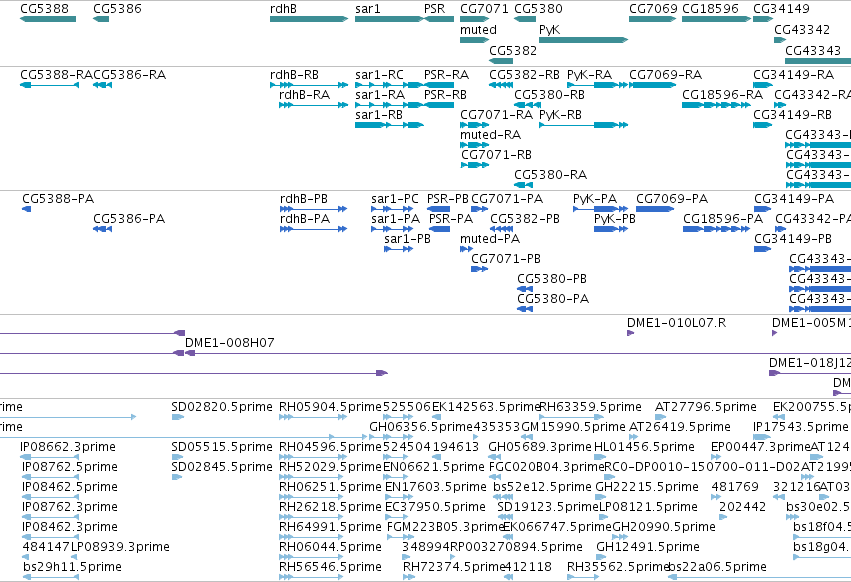Select the CG7069-PA protein label
This screenshot has width=851, height=582.
pyautogui.click(x=672, y=199)
